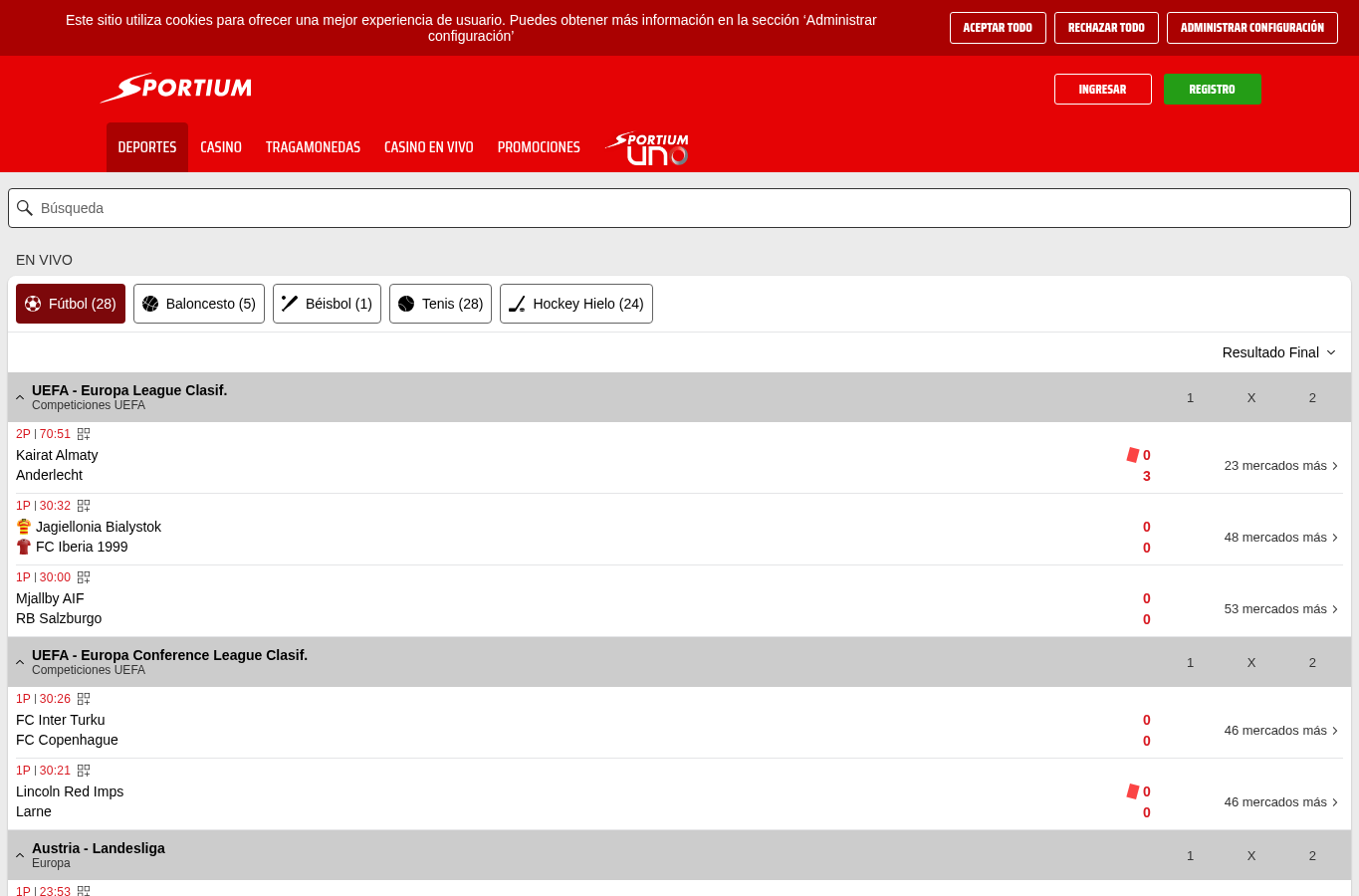The image size is (1359, 896).
Task: Click the green Registro button
Action: [1213, 89]
